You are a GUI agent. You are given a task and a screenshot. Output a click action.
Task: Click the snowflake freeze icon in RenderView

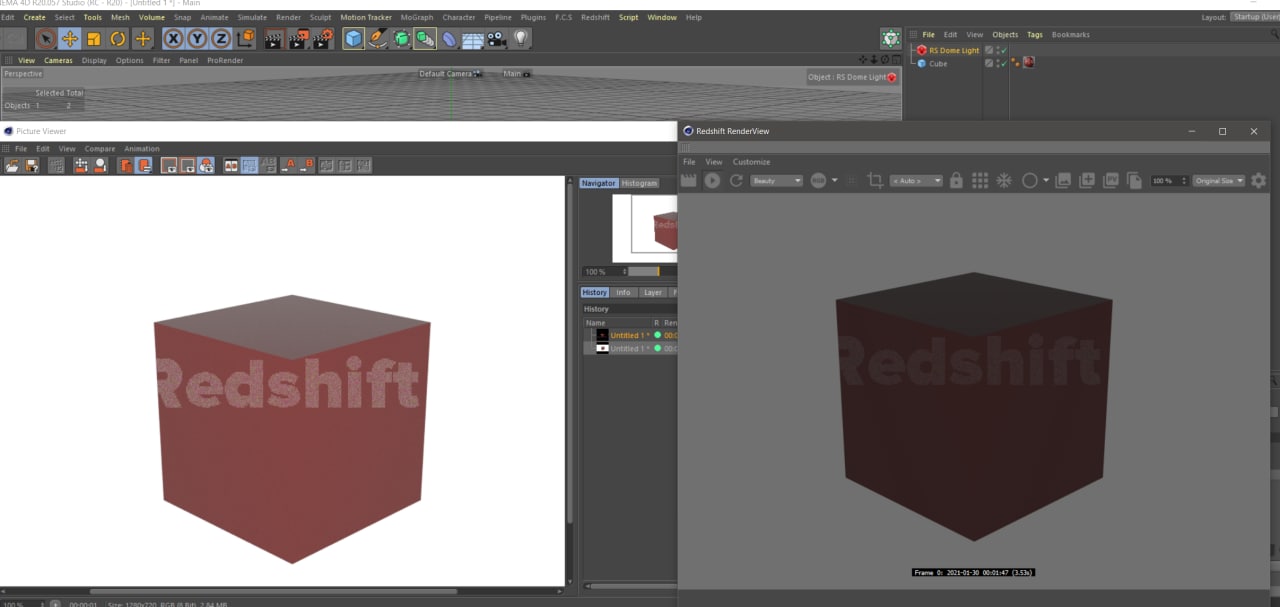point(1003,181)
